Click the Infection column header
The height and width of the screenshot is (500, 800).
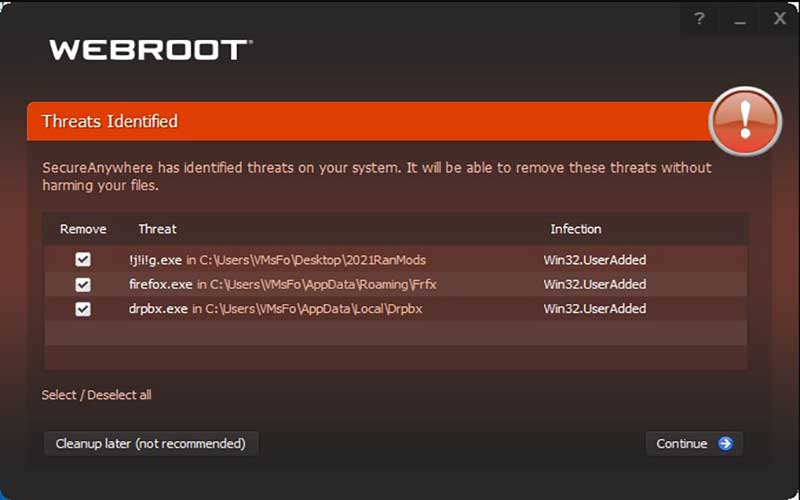coord(576,229)
